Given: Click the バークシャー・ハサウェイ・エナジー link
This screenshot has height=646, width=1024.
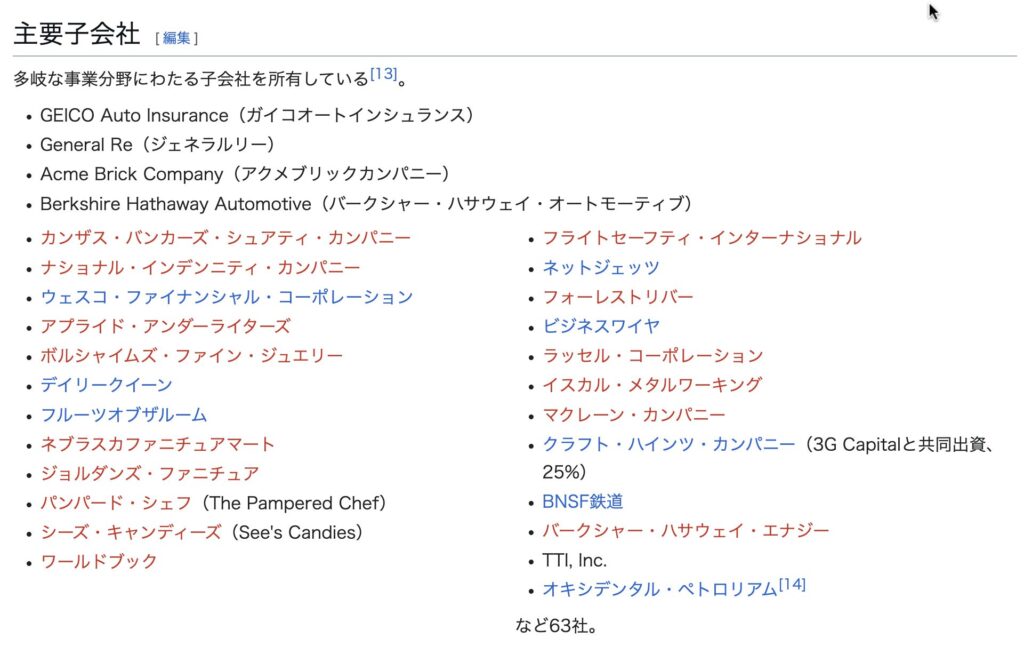Looking at the screenshot, I should pos(686,531).
